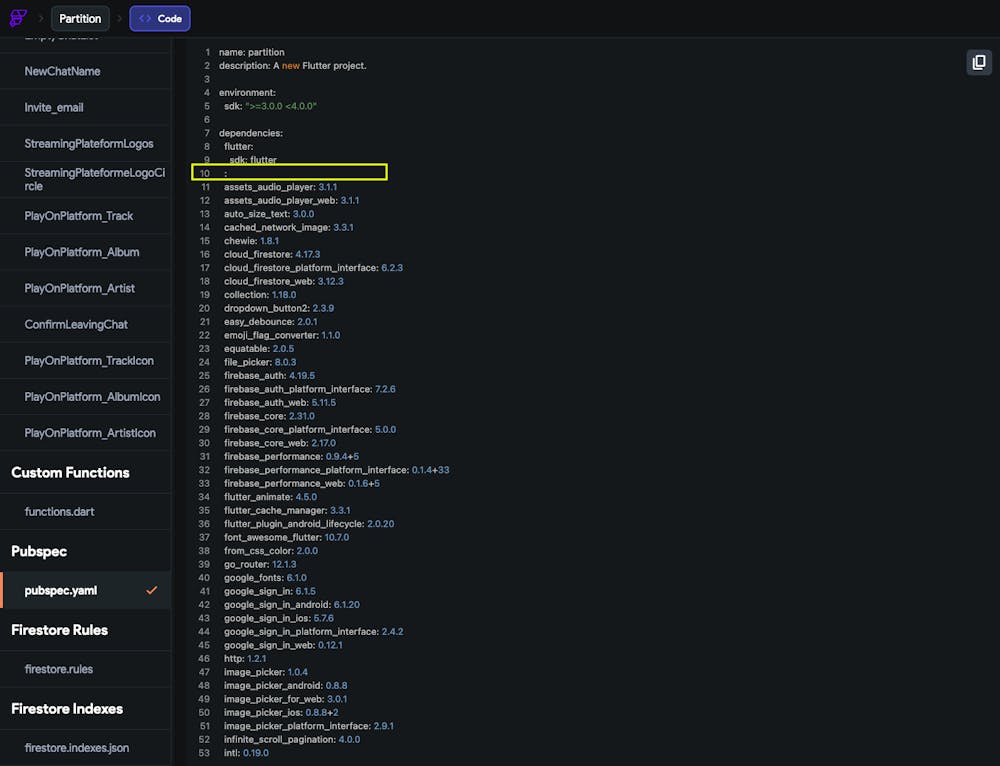Click the checkmark beside pubspec.yaml

click(152, 590)
